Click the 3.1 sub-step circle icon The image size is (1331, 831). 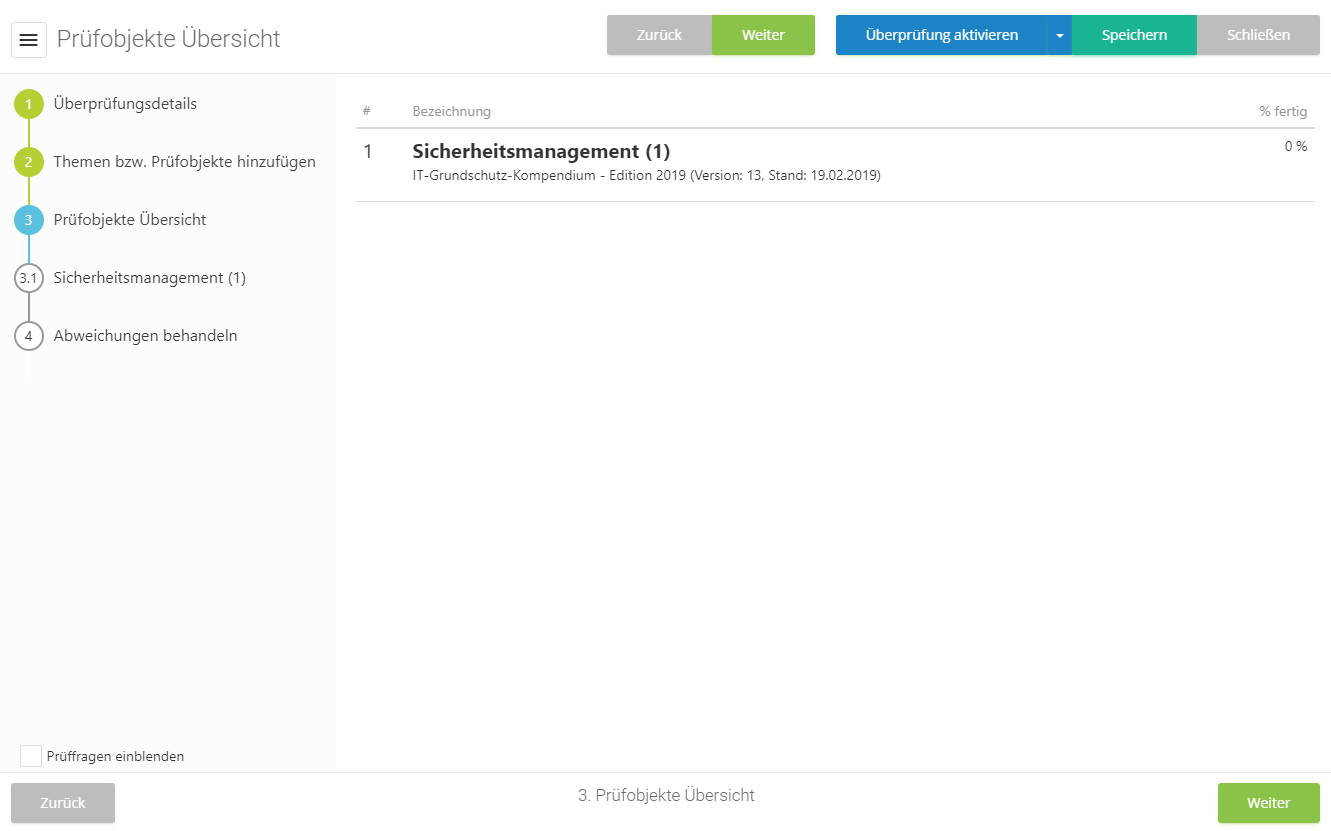point(29,278)
